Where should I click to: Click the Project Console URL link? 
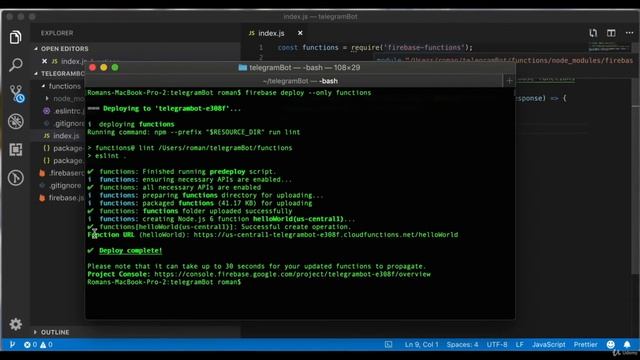point(292,274)
